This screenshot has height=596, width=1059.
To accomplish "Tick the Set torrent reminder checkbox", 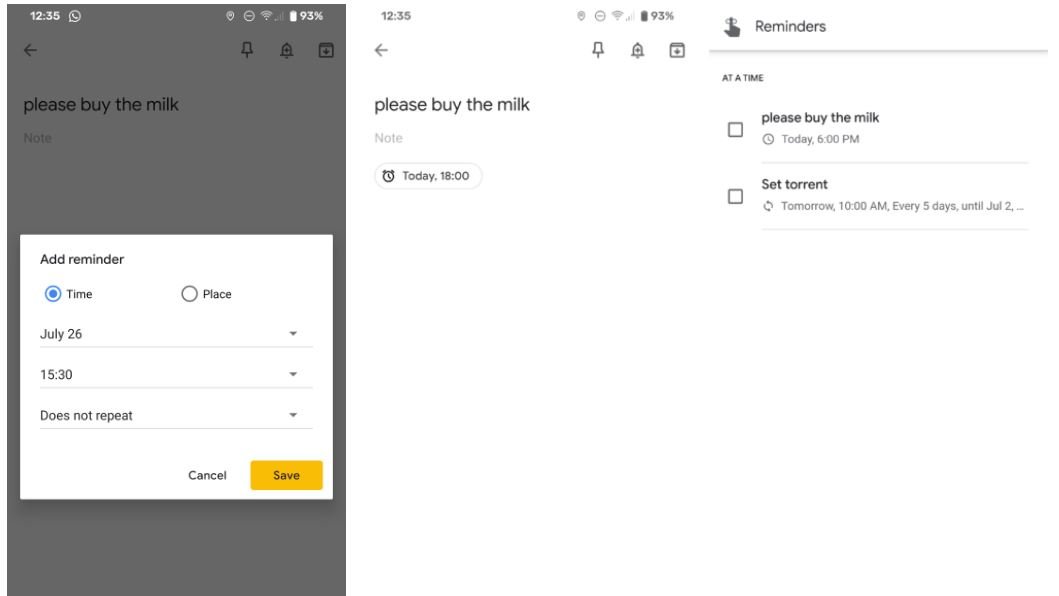I will (x=736, y=196).
